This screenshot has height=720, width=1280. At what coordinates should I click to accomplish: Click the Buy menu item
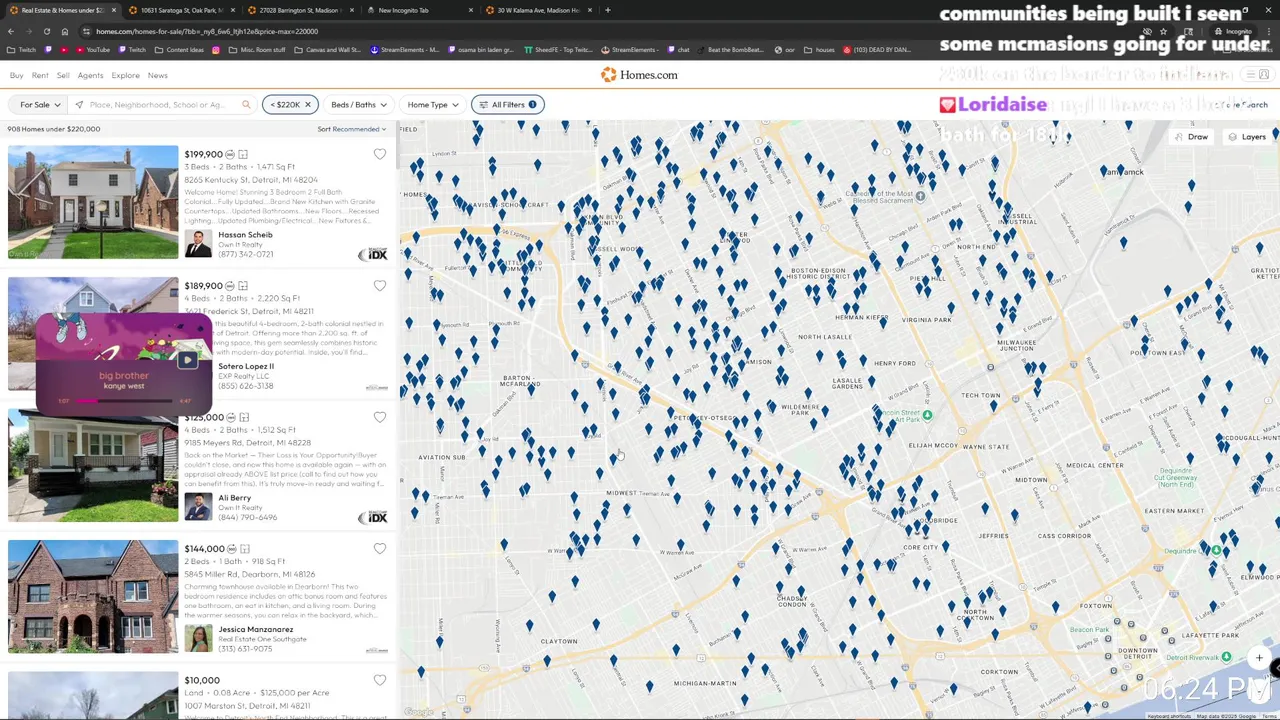[16, 75]
